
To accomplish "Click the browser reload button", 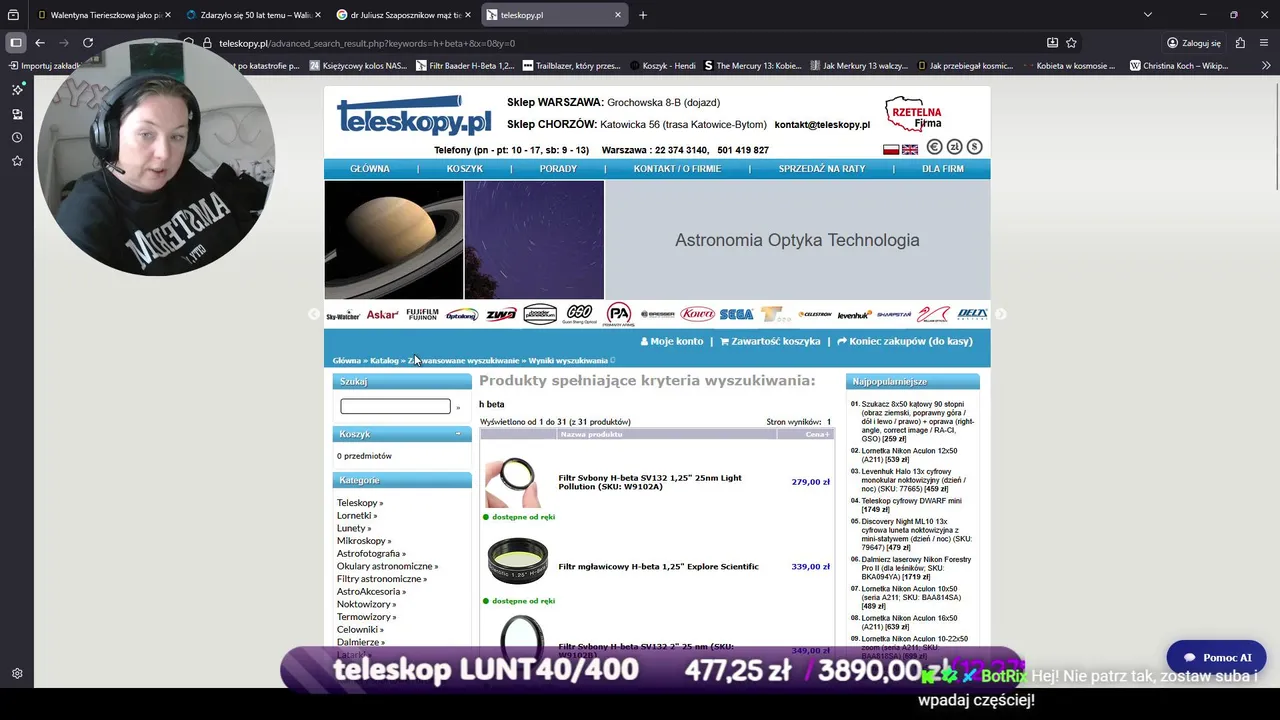I will pyautogui.click(x=88, y=43).
